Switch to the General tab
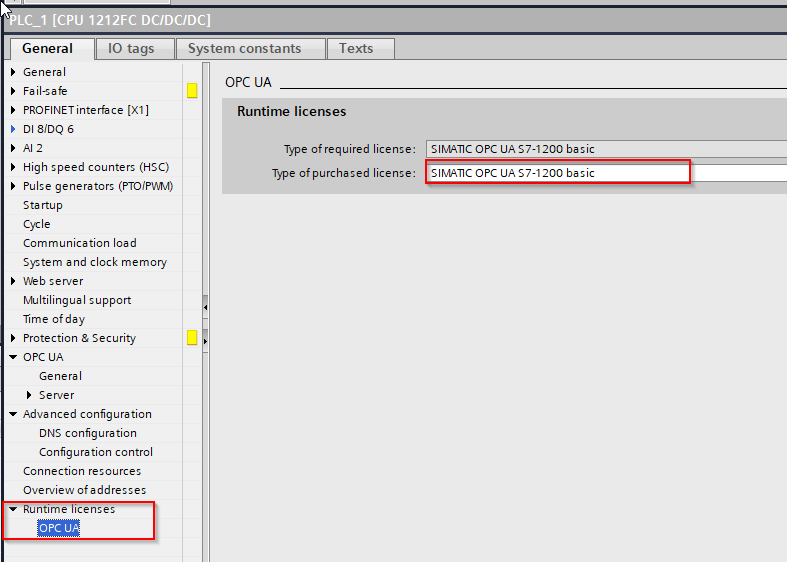The image size is (787, 562). pyautogui.click(x=51, y=49)
